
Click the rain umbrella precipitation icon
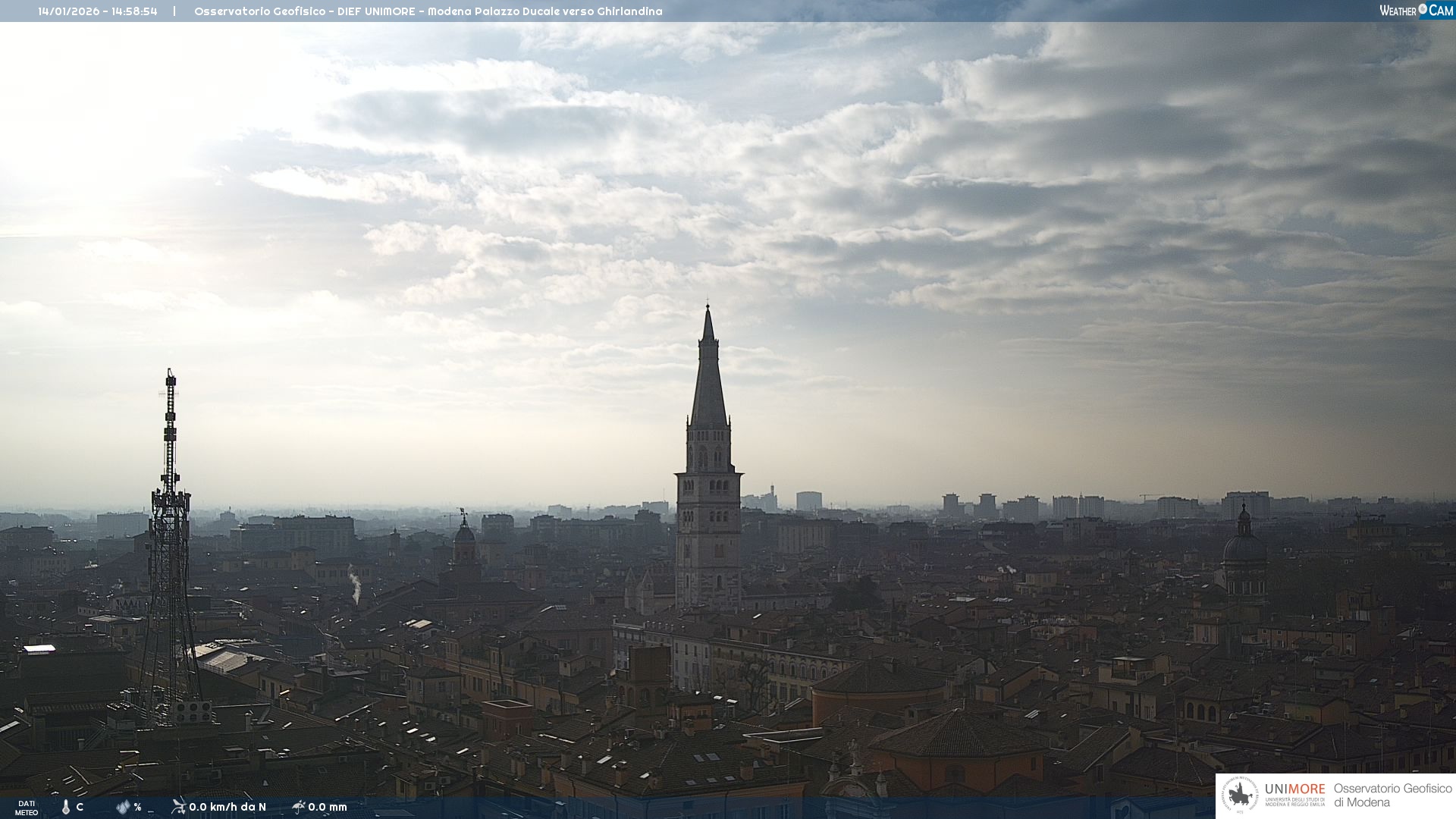(x=299, y=807)
